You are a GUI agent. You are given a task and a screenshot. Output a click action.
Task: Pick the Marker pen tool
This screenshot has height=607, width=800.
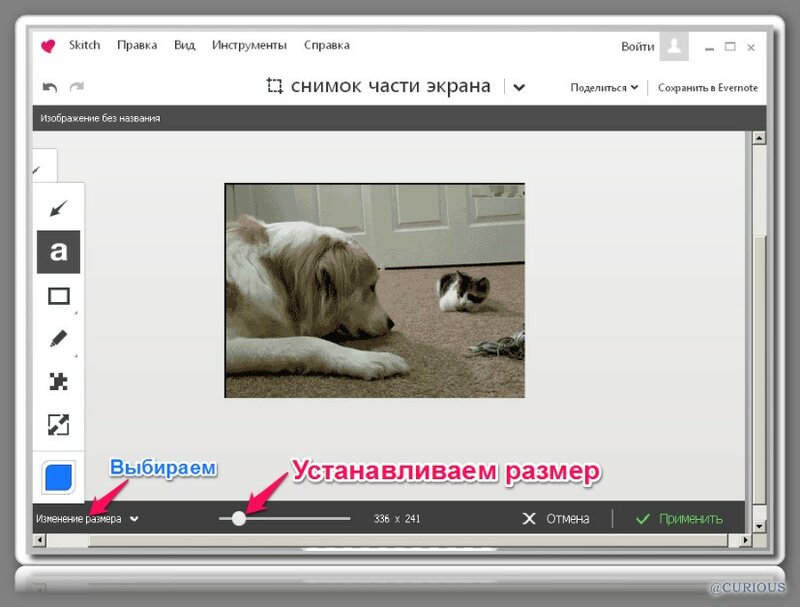click(x=58, y=339)
